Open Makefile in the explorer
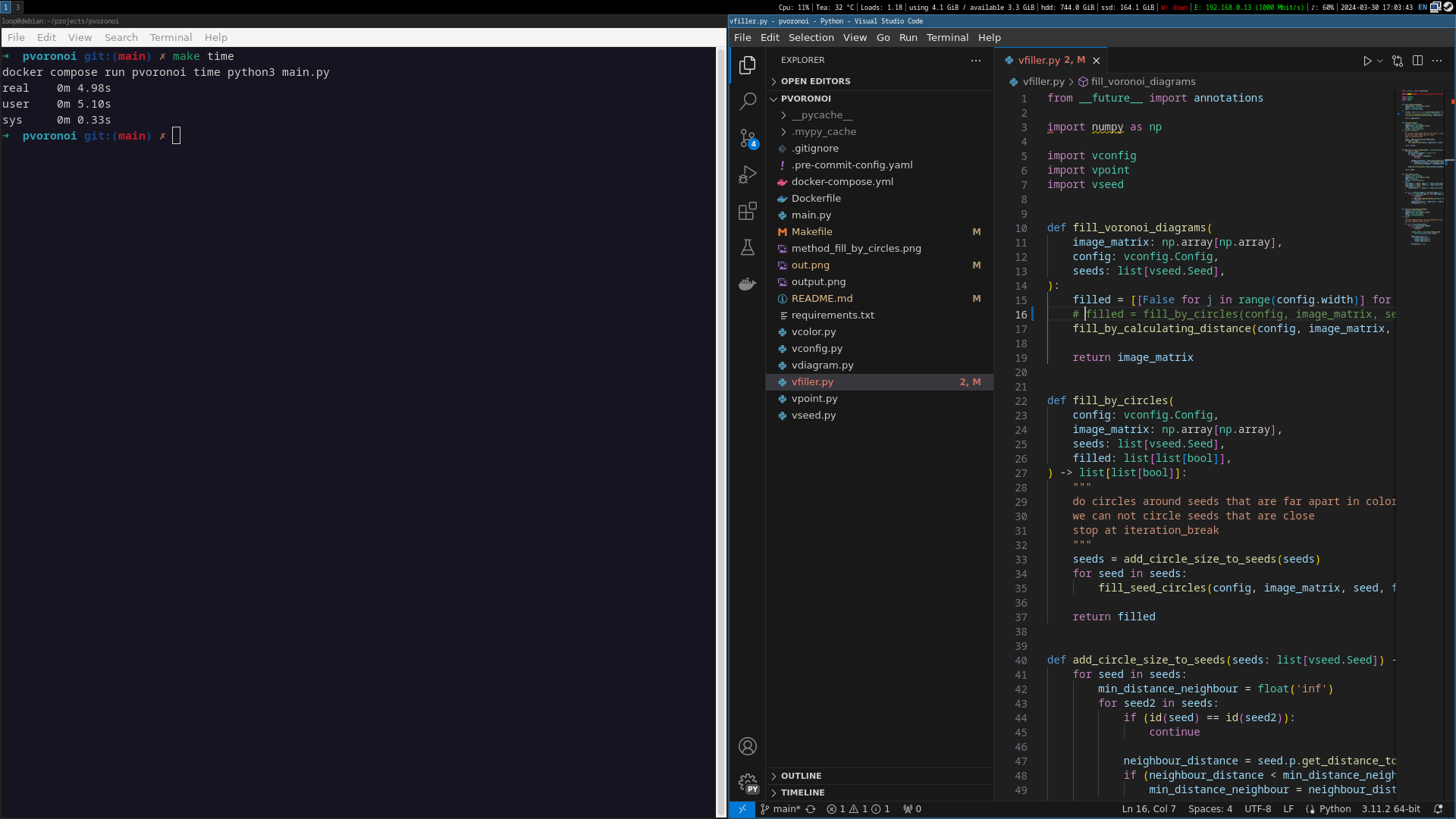 click(x=811, y=232)
